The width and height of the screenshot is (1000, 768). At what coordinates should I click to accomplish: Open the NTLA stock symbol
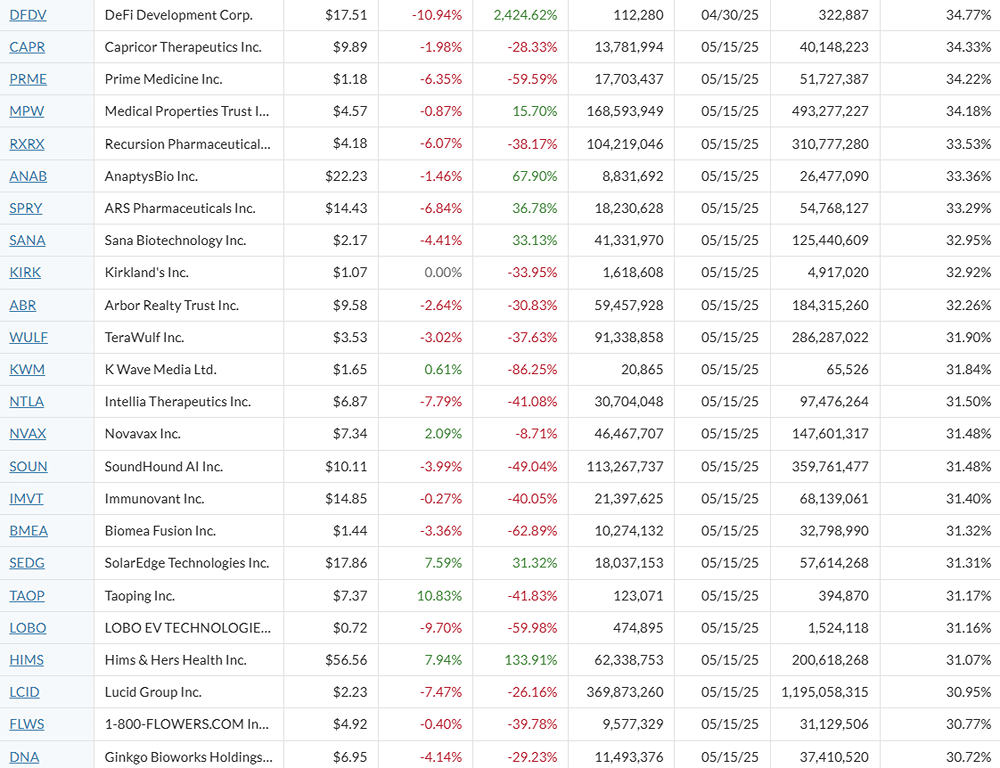point(27,401)
